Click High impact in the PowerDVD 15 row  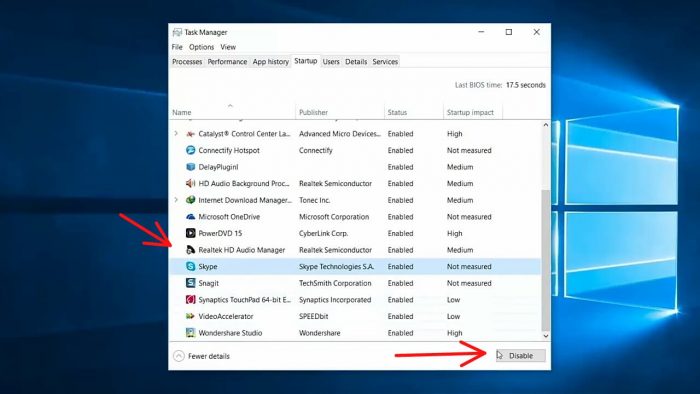click(454, 233)
